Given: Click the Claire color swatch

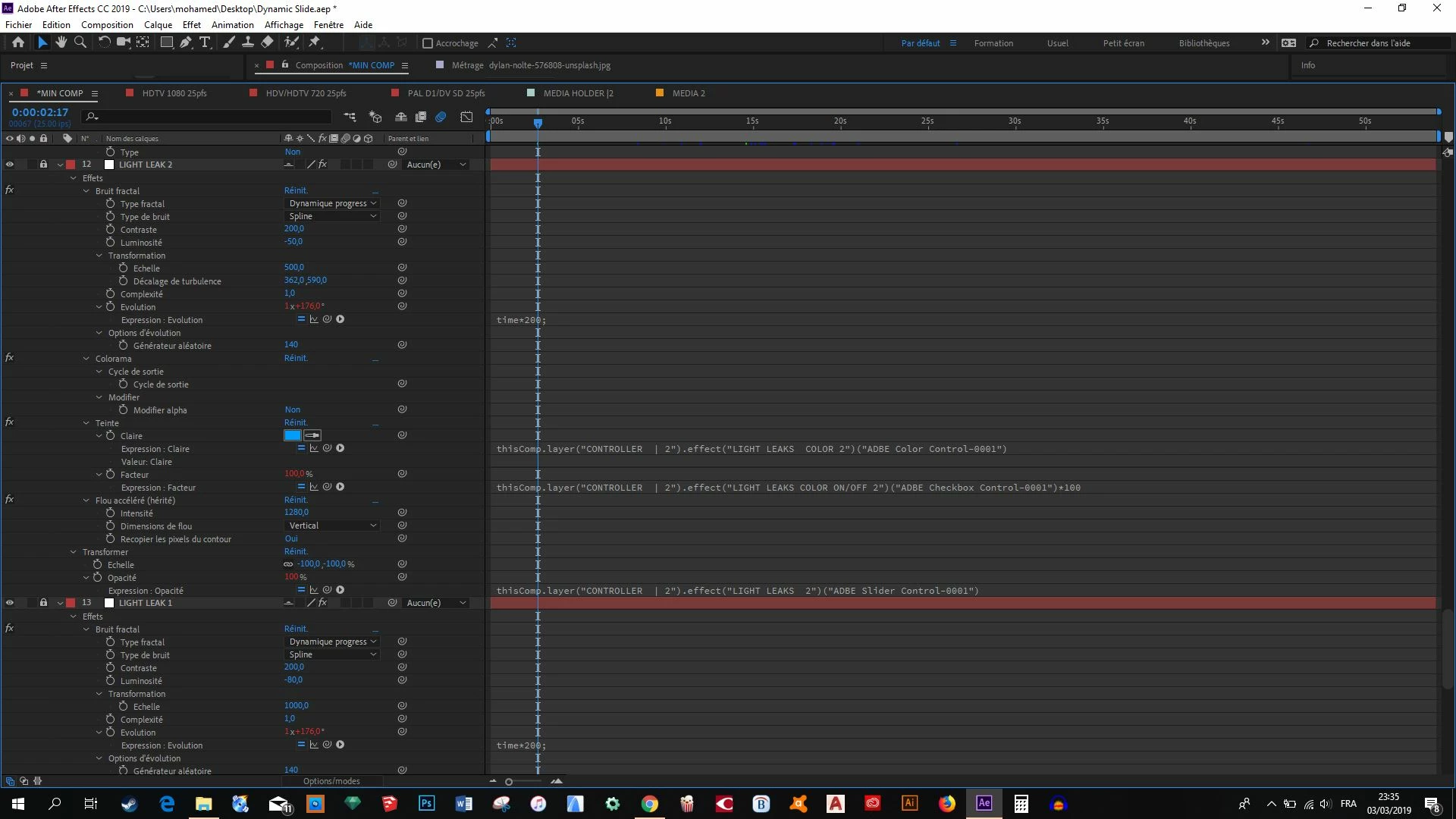Looking at the screenshot, I should click(292, 435).
